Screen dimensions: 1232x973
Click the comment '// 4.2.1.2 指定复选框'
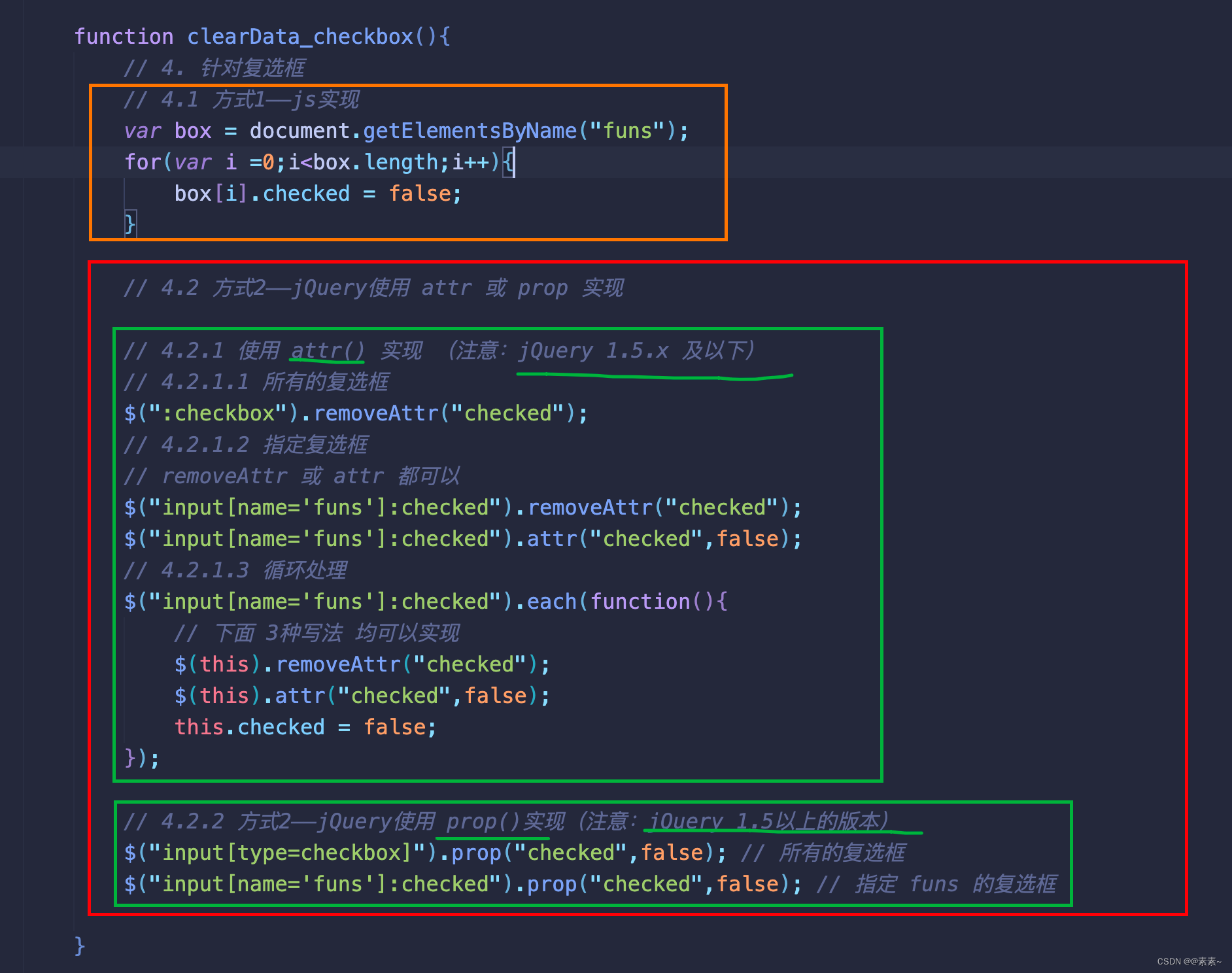(x=247, y=445)
